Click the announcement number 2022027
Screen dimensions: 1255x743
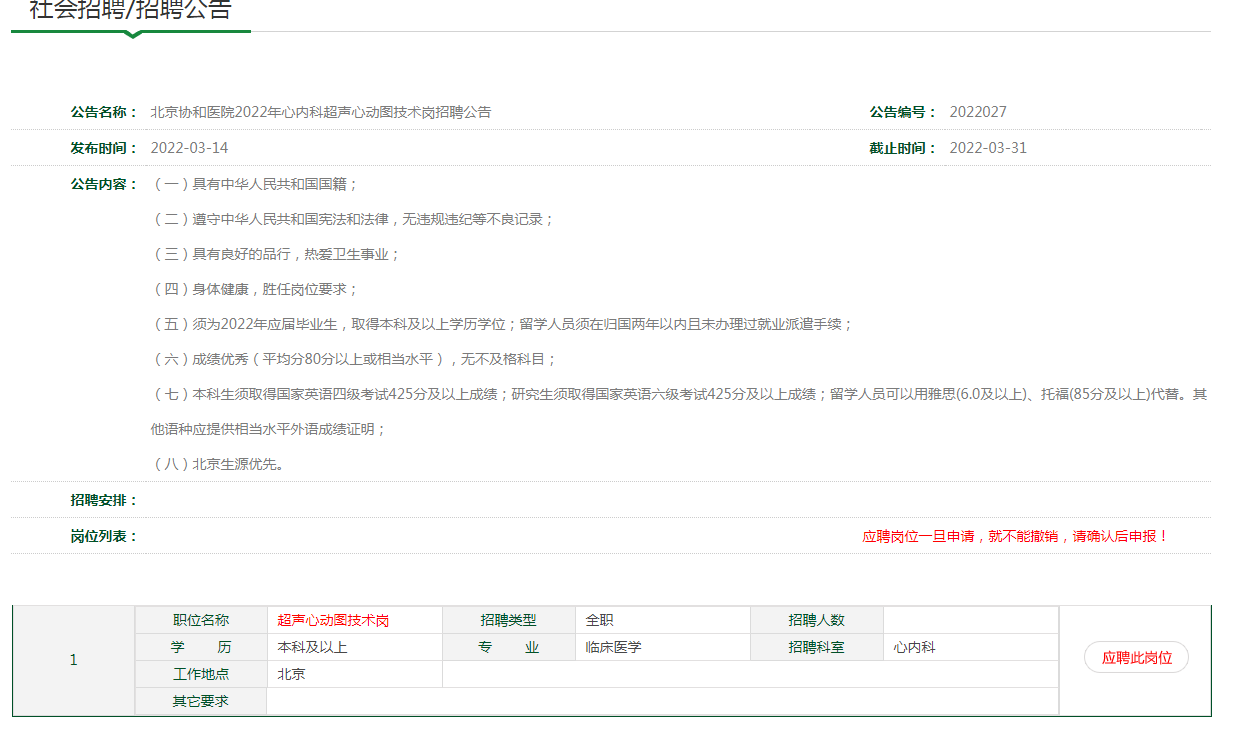[x=978, y=112]
